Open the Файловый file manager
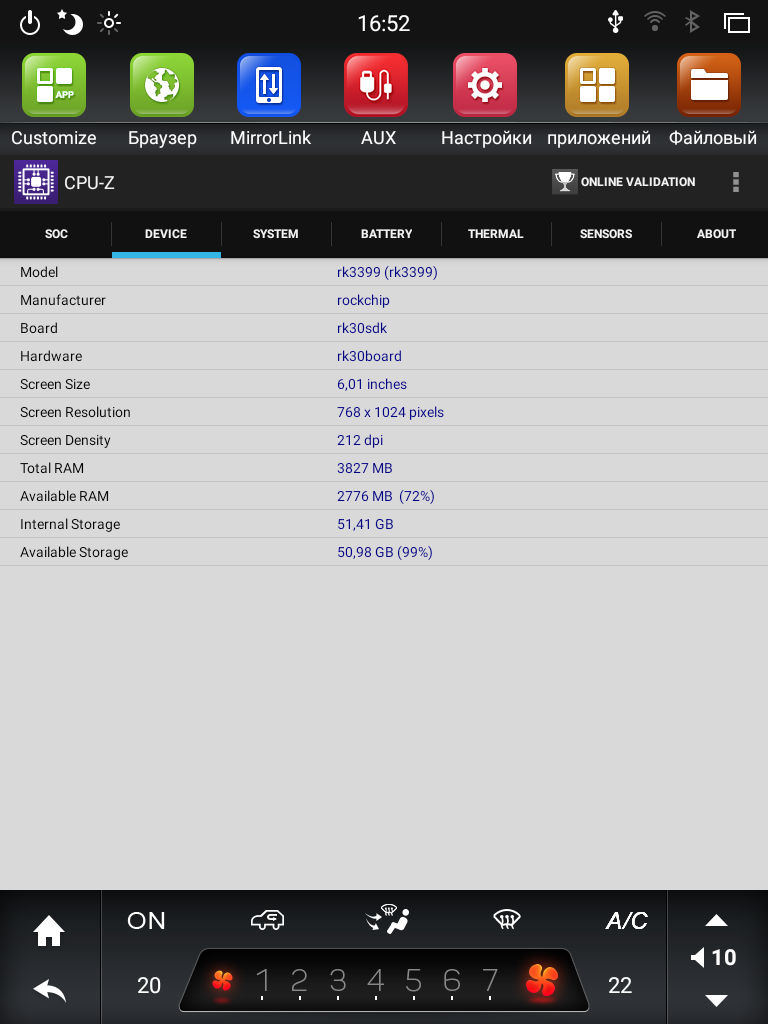The height and width of the screenshot is (1024, 768). pos(709,85)
